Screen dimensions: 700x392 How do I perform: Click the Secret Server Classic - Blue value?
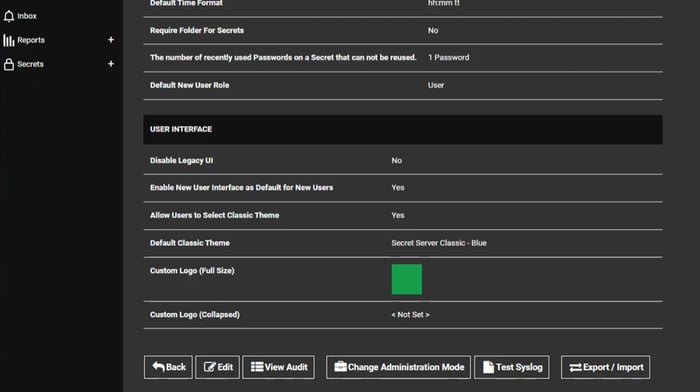(x=439, y=243)
